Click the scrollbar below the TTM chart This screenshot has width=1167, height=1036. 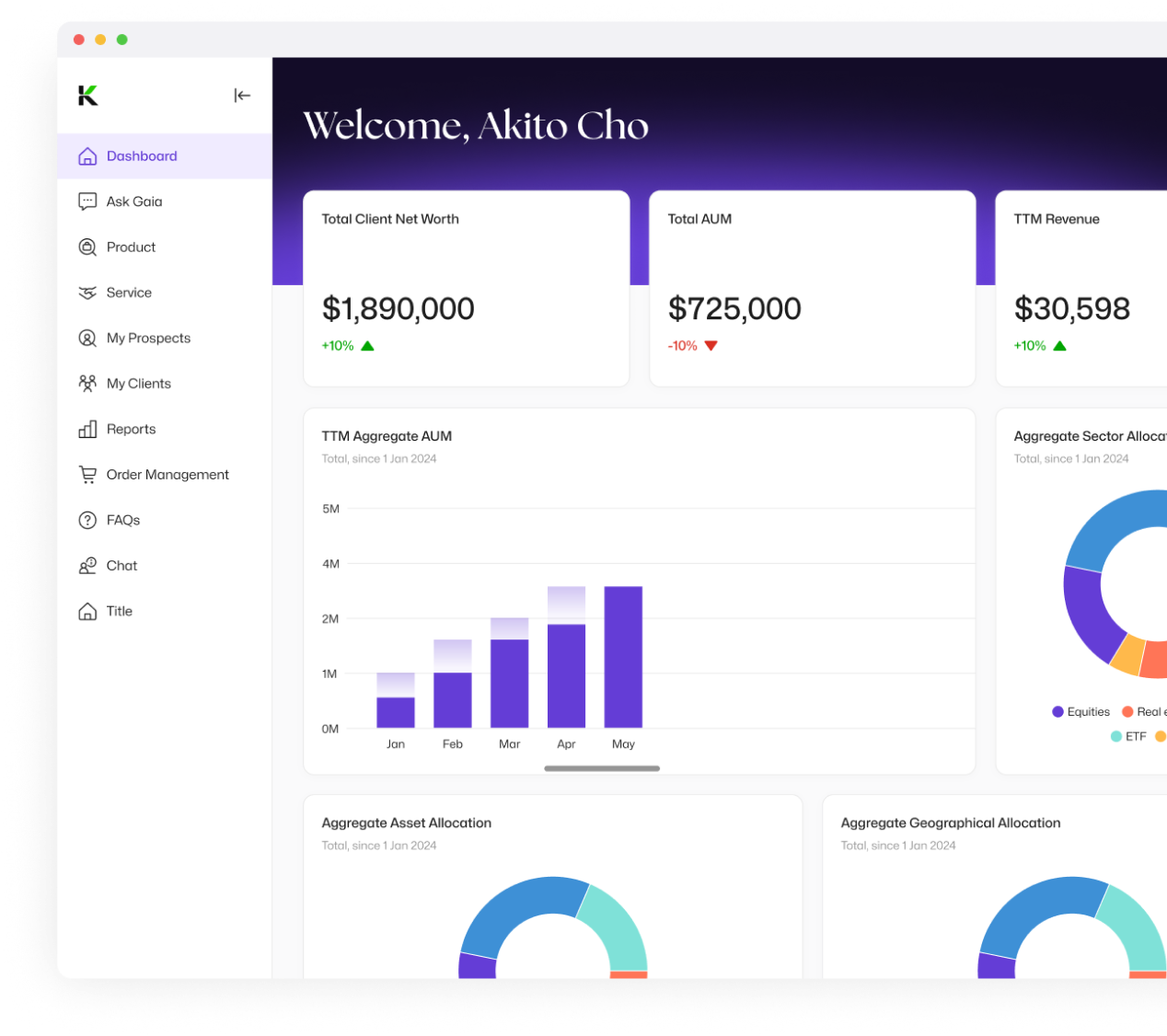coord(602,768)
